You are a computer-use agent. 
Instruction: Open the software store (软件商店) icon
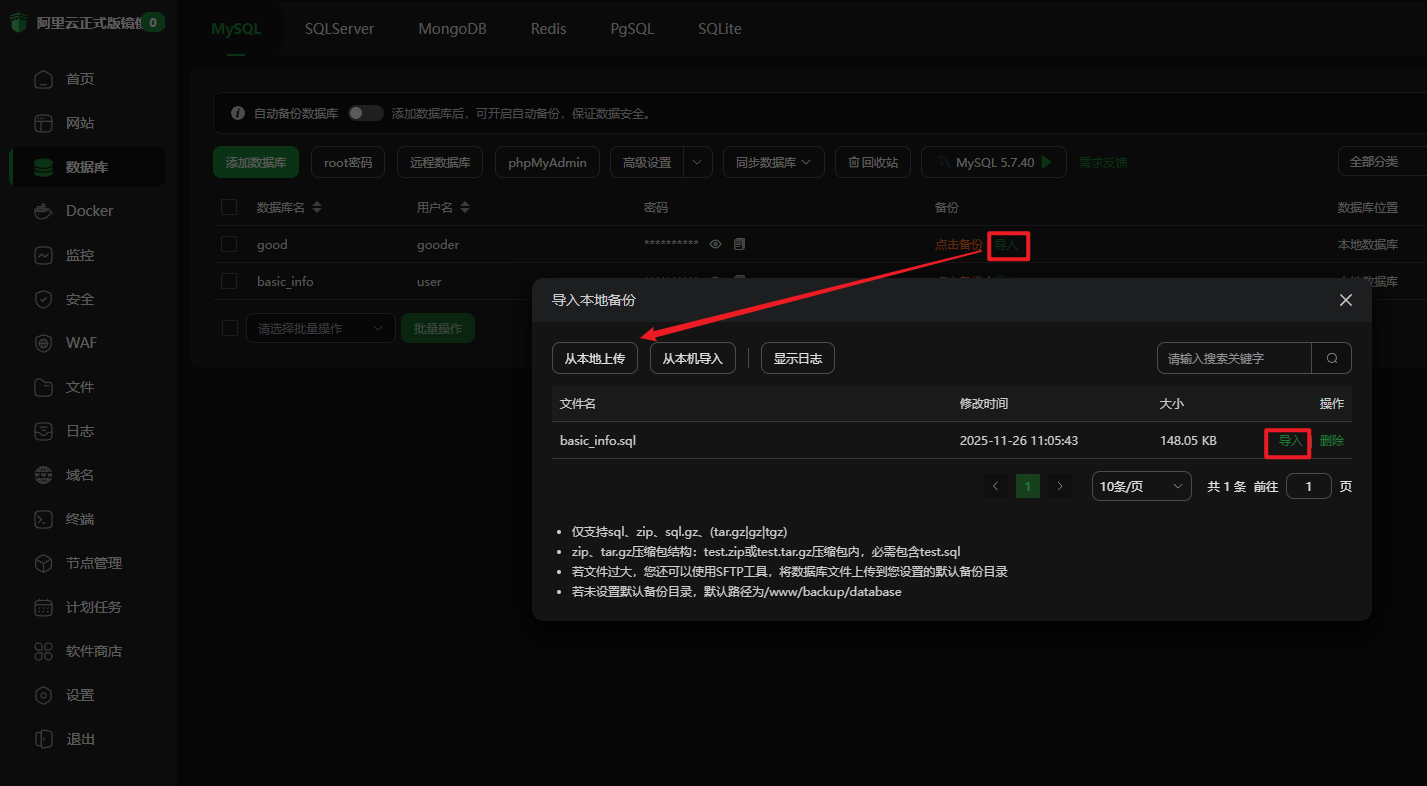[x=43, y=651]
